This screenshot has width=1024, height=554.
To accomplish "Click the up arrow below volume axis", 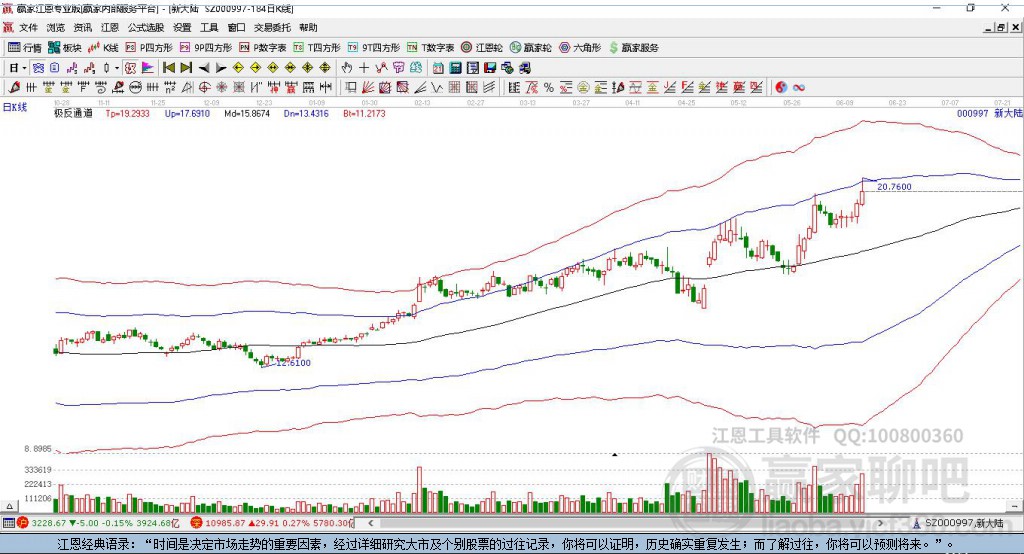I will pos(10,506).
